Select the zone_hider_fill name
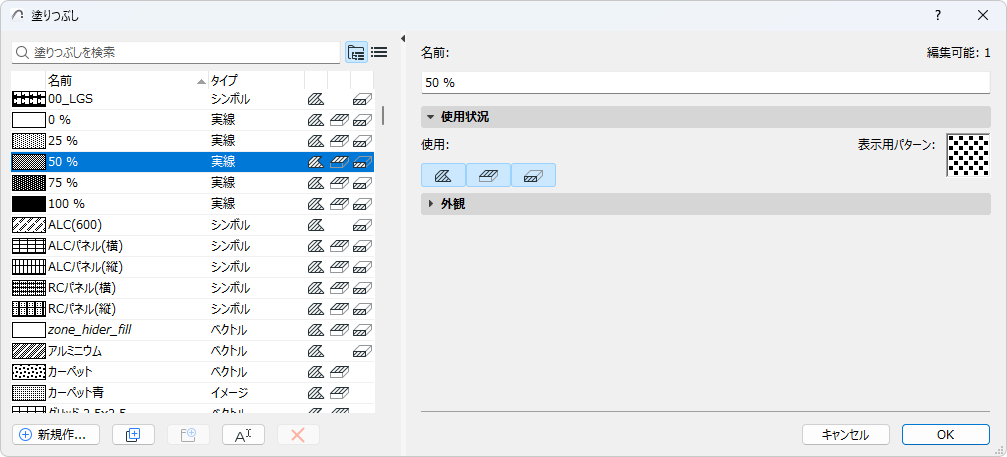 (x=90, y=330)
